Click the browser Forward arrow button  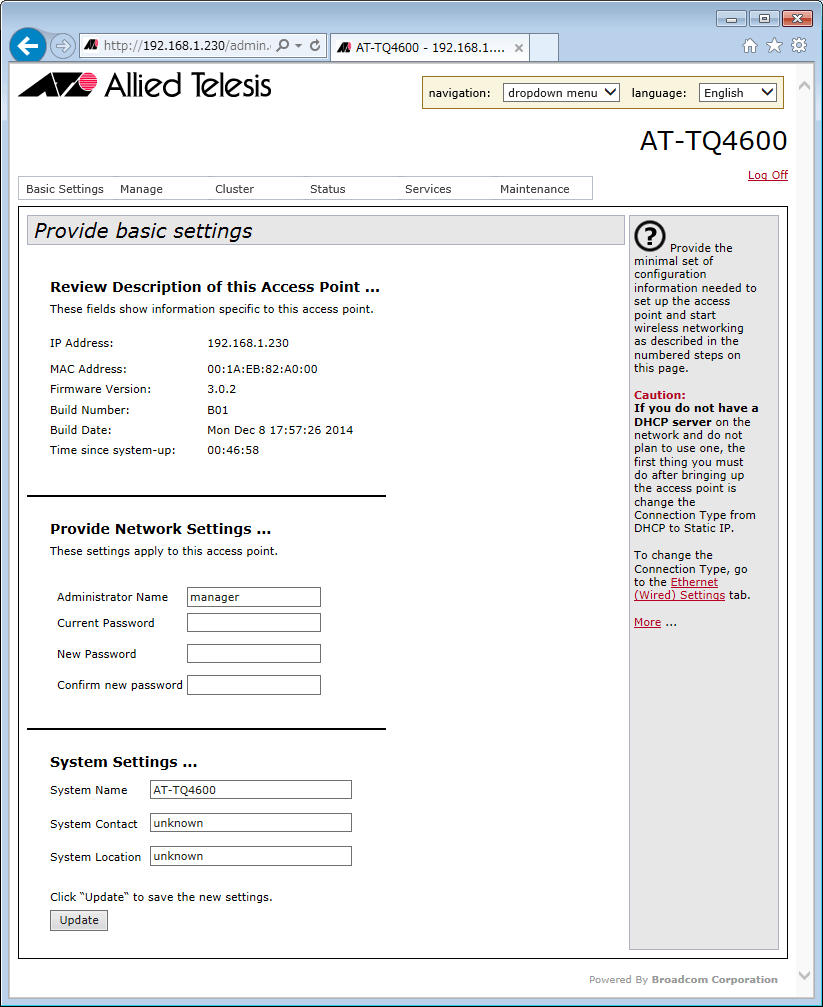(62, 46)
